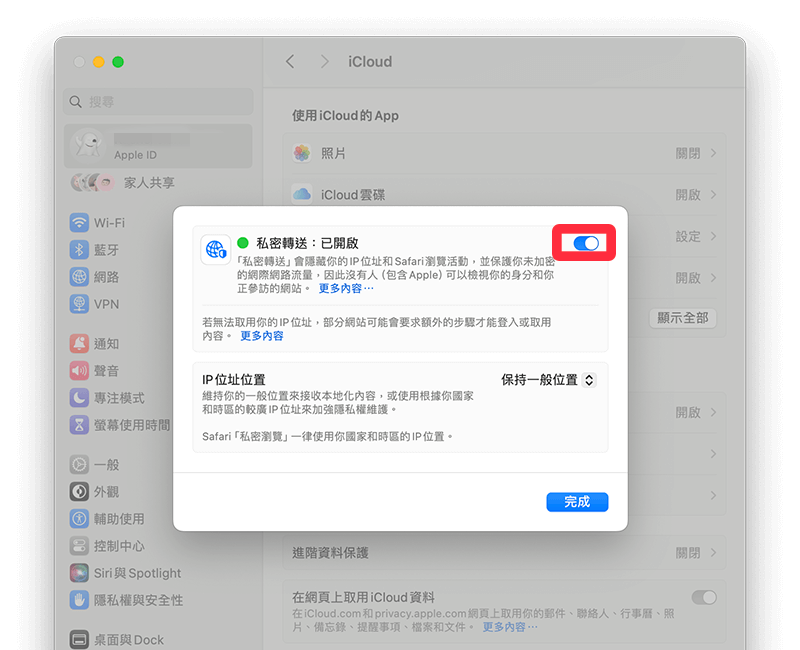The image size is (800, 650).
Task: Open 聲音 speaker icon in sidebar
Action: 79,371
